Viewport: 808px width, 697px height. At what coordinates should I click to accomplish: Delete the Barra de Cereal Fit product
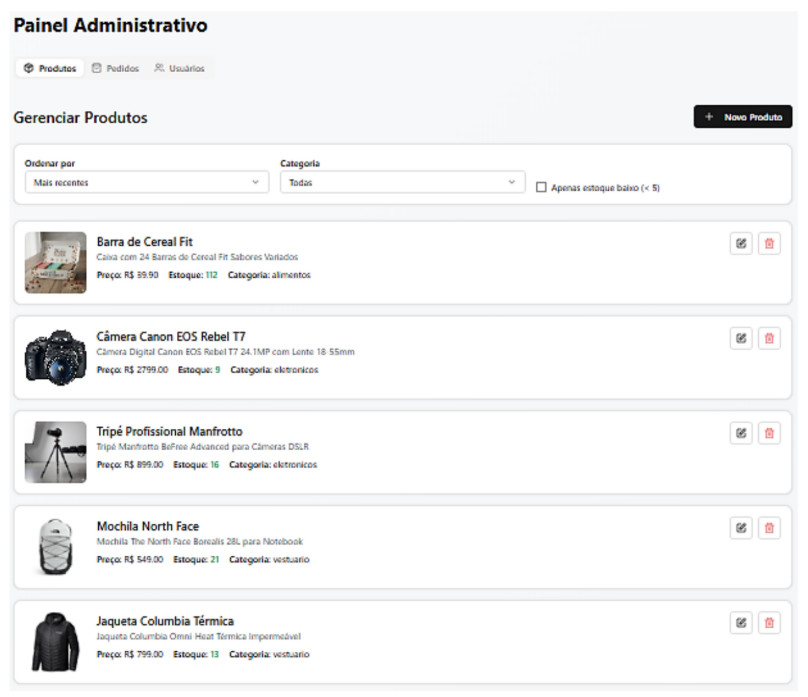pyautogui.click(x=769, y=243)
